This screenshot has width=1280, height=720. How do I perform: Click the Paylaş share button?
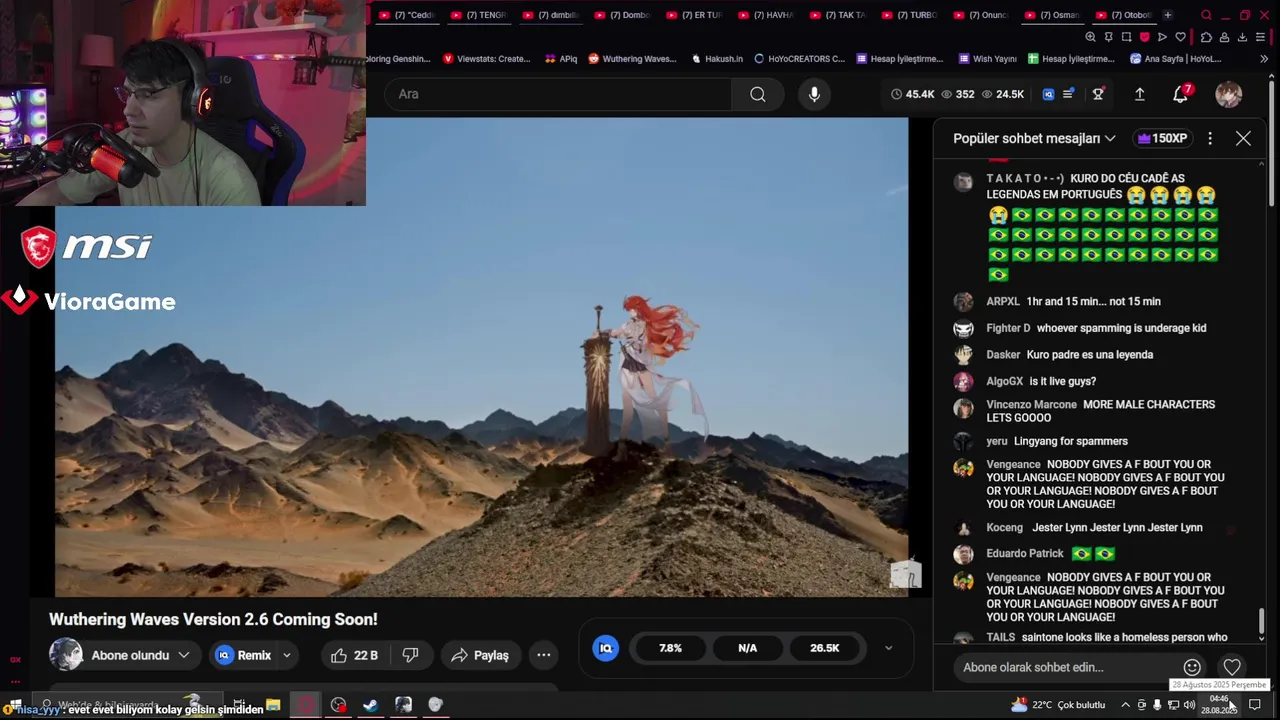[480, 655]
